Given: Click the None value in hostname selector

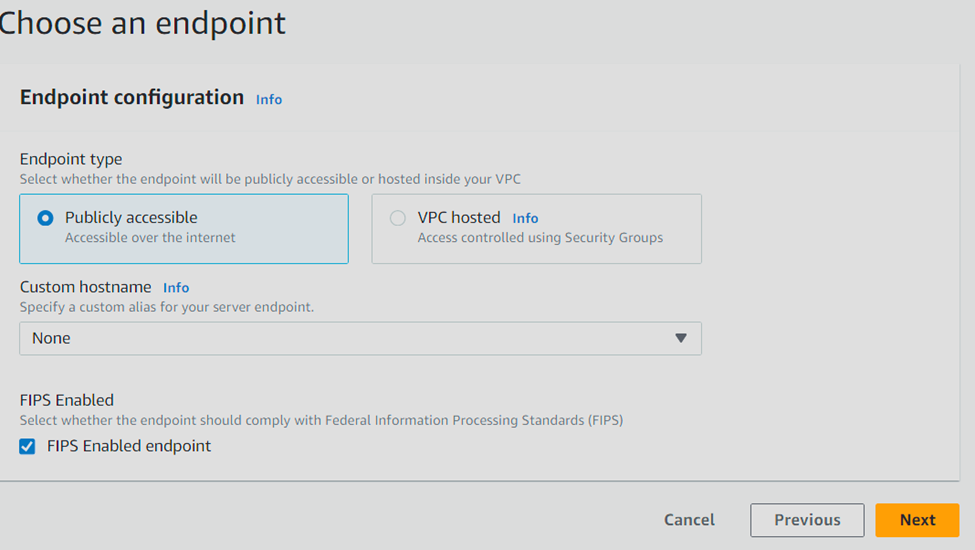Looking at the screenshot, I should tap(51, 338).
